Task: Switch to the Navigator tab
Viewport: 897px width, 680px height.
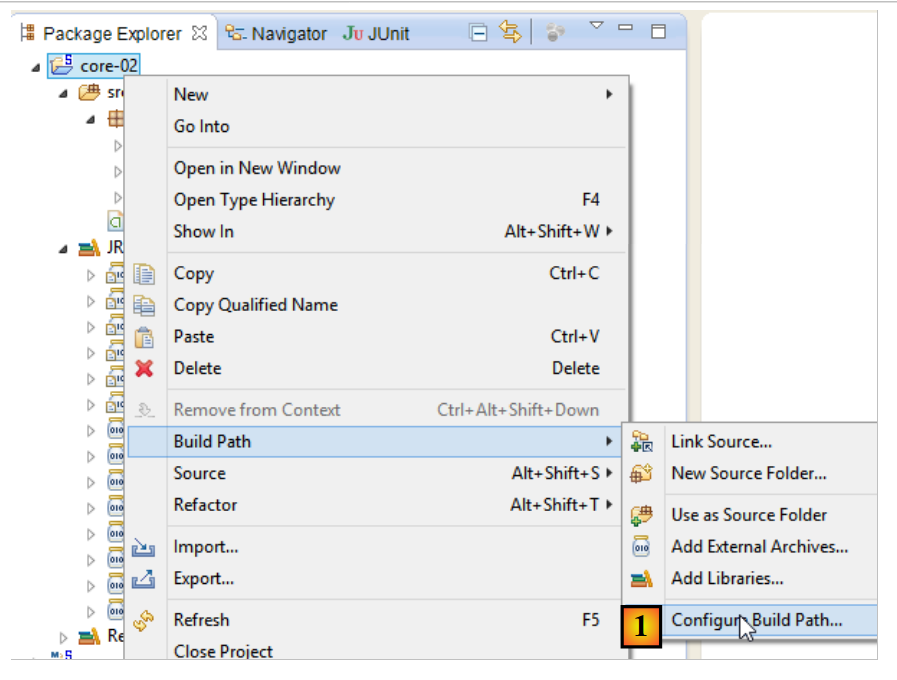Action: (x=277, y=34)
